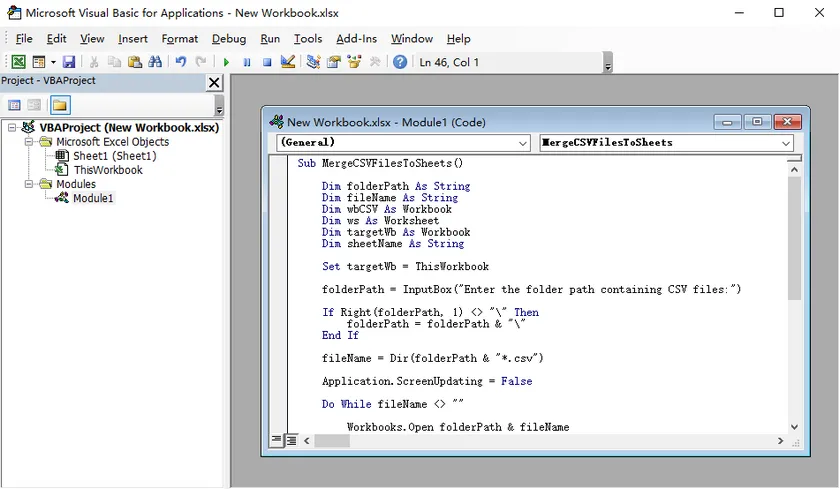Select VBAProject (New Workbook.xlsx) tree item
The height and width of the screenshot is (489, 840).
tap(129, 127)
